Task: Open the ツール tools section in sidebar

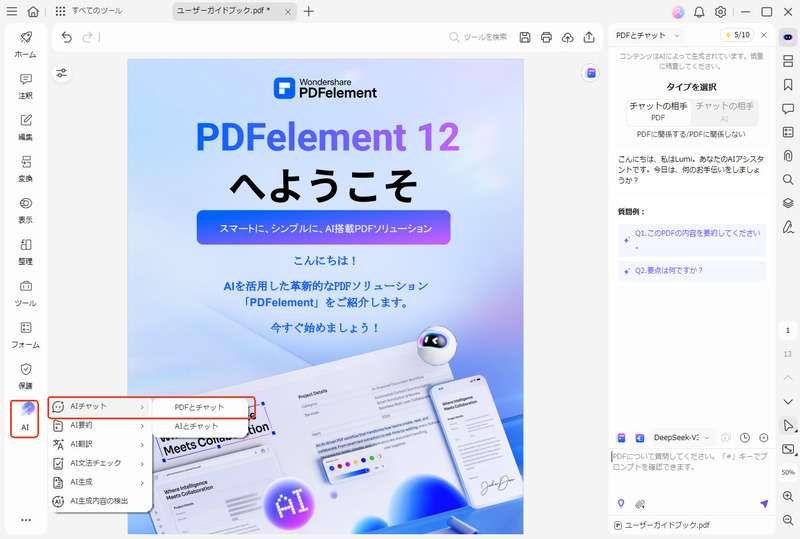Action: 26,293
